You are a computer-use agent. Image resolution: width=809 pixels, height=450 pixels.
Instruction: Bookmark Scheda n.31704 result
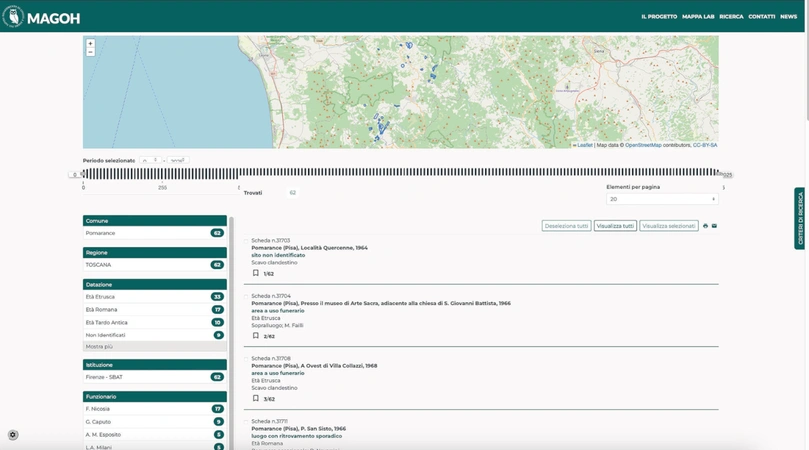[256, 336]
